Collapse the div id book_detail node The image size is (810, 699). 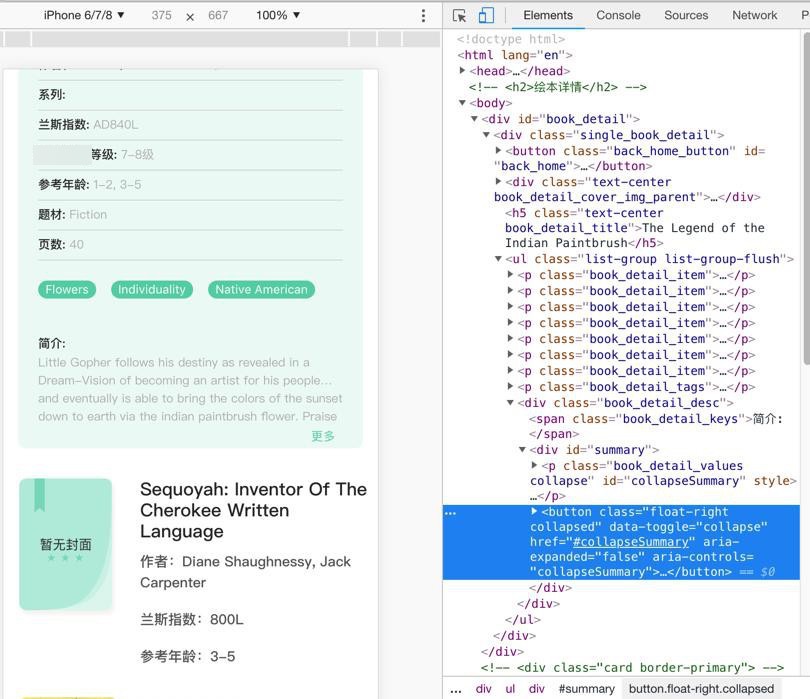tap(474, 118)
